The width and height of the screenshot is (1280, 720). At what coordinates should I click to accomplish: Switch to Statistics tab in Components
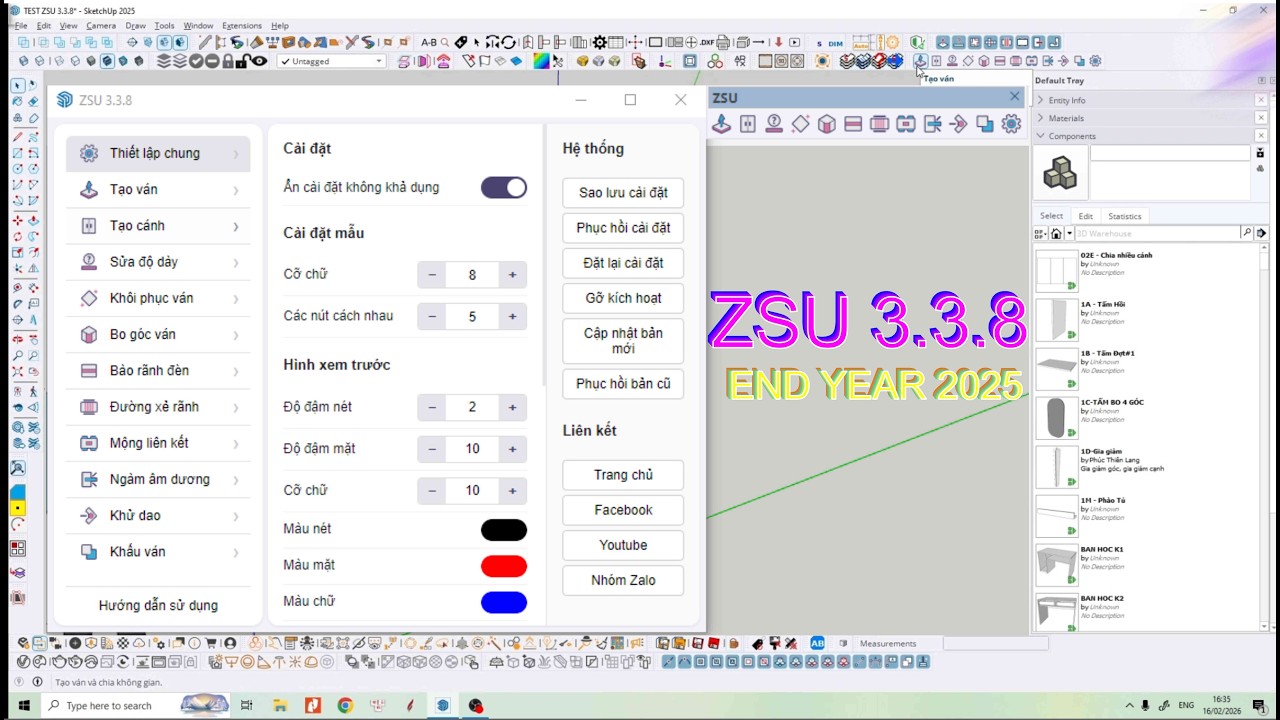1124,216
